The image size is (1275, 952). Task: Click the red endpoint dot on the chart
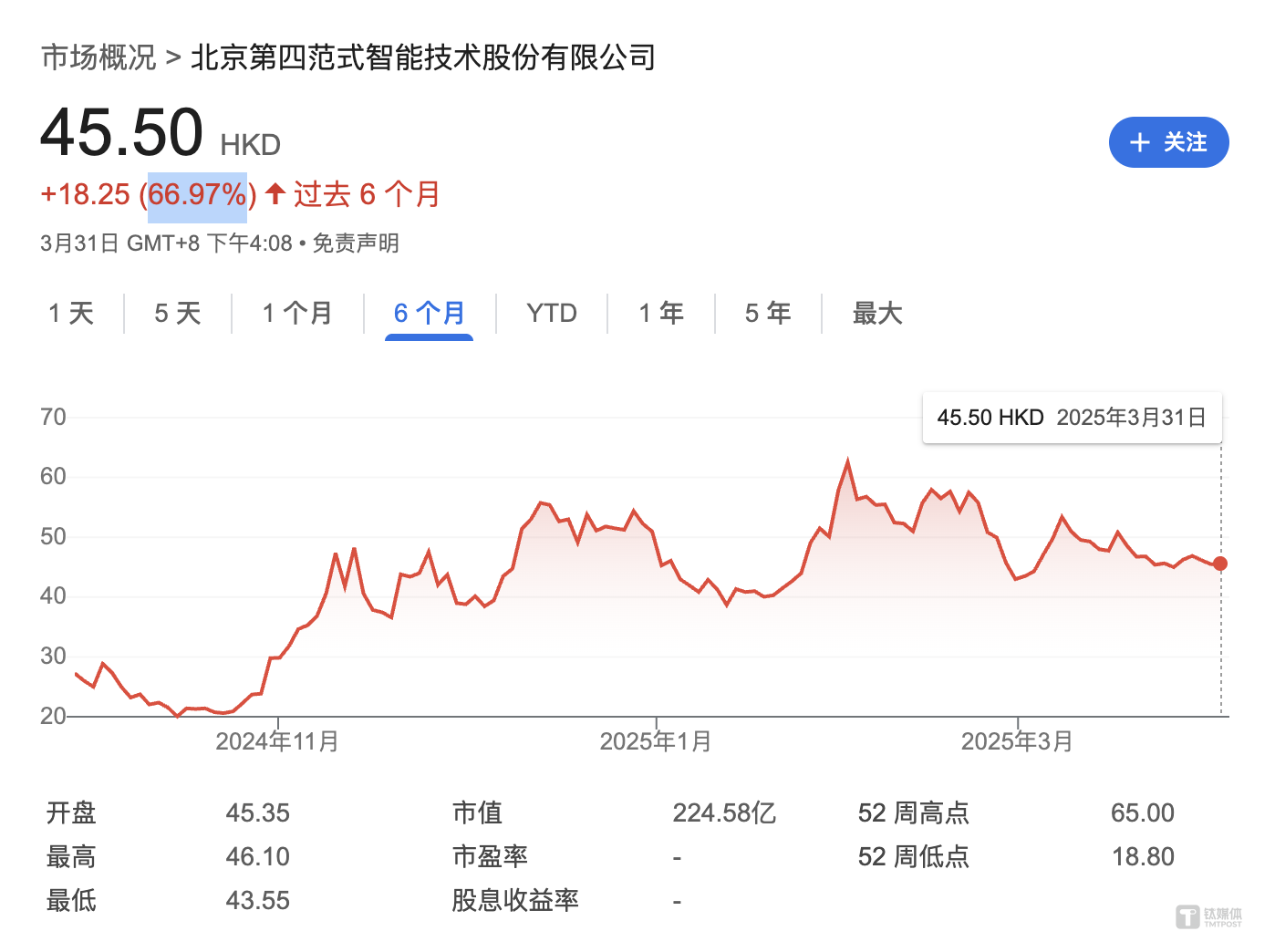[1220, 564]
